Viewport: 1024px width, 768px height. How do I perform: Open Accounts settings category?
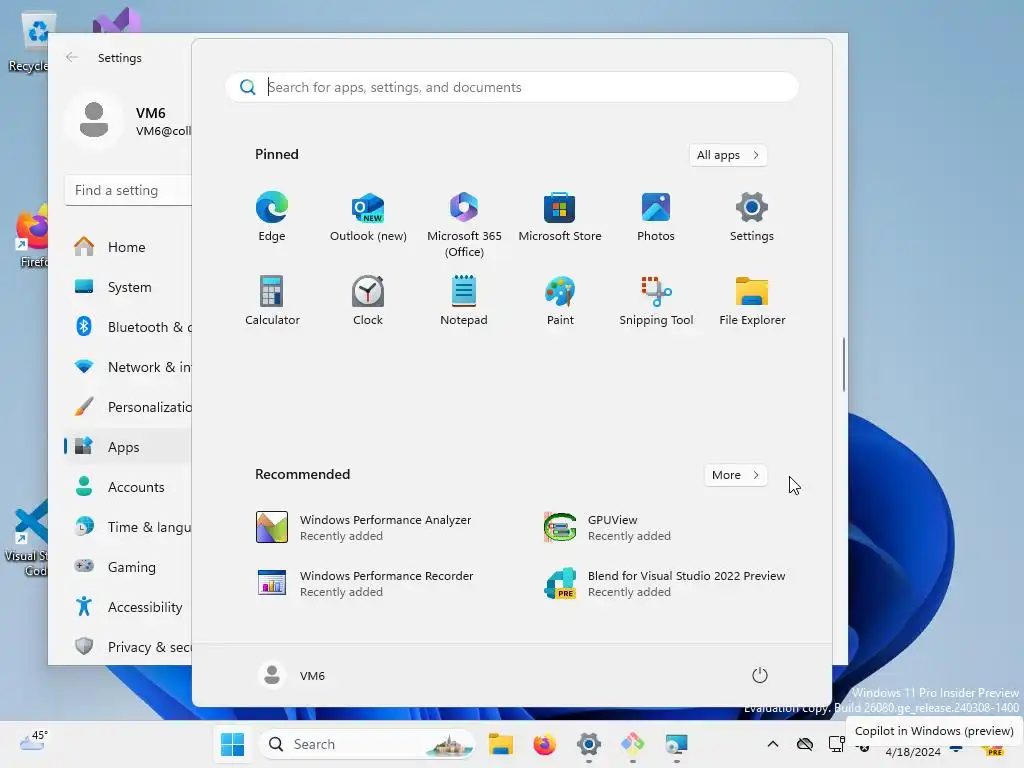(127, 487)
